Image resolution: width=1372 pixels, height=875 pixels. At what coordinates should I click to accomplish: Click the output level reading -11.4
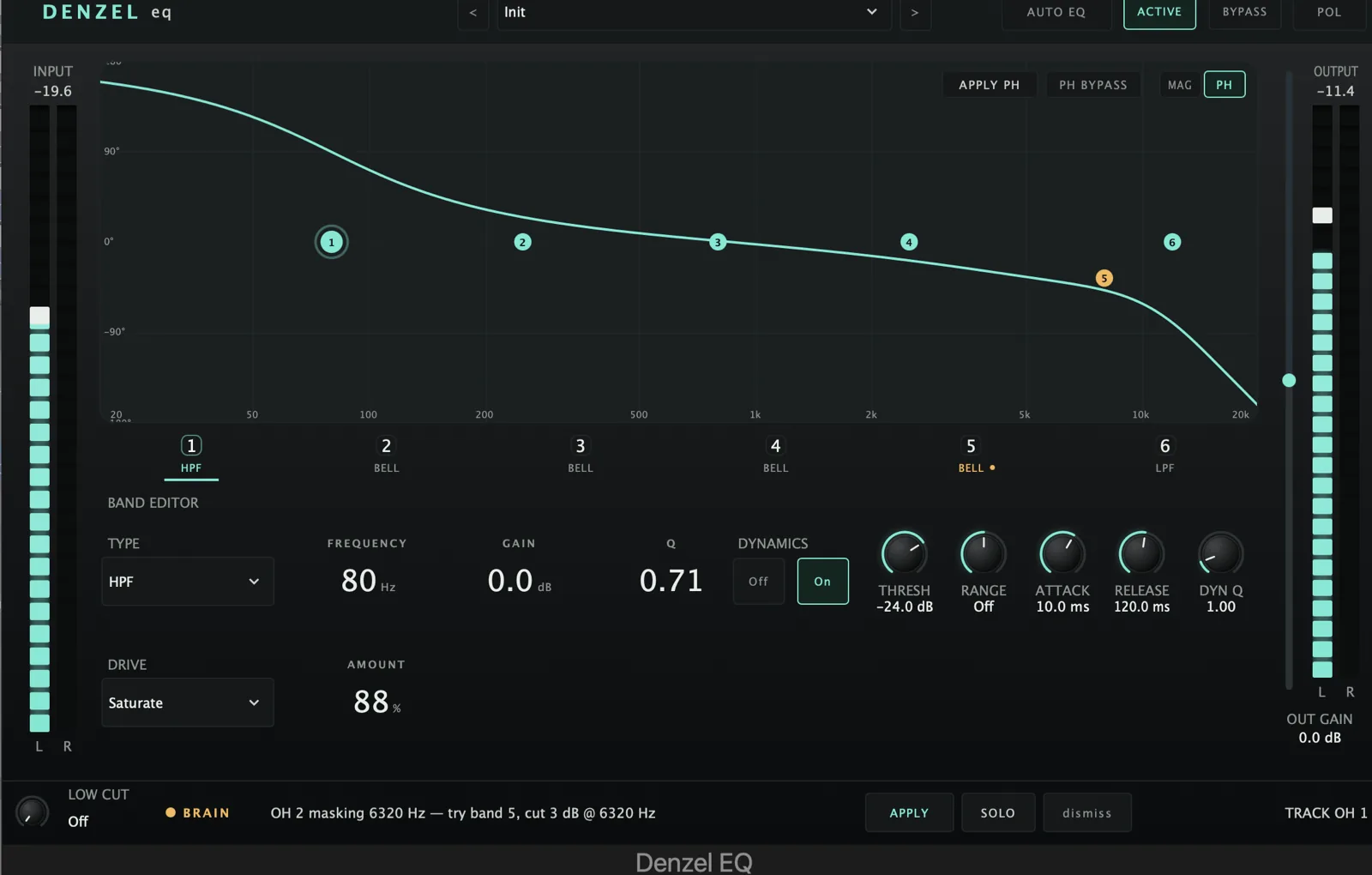[x=1336, y=91]
